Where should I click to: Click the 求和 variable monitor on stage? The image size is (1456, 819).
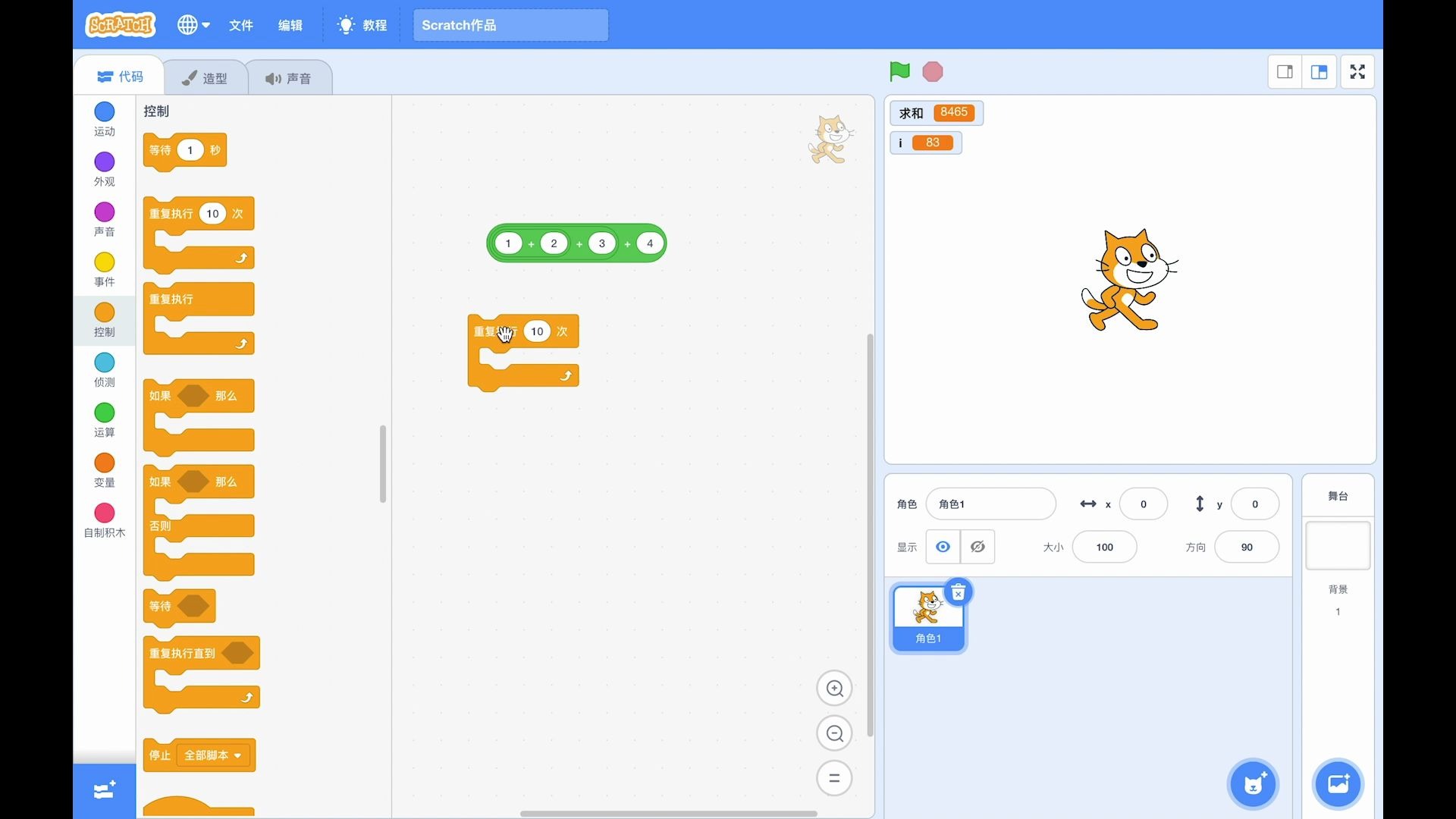(x=937, y=113)
